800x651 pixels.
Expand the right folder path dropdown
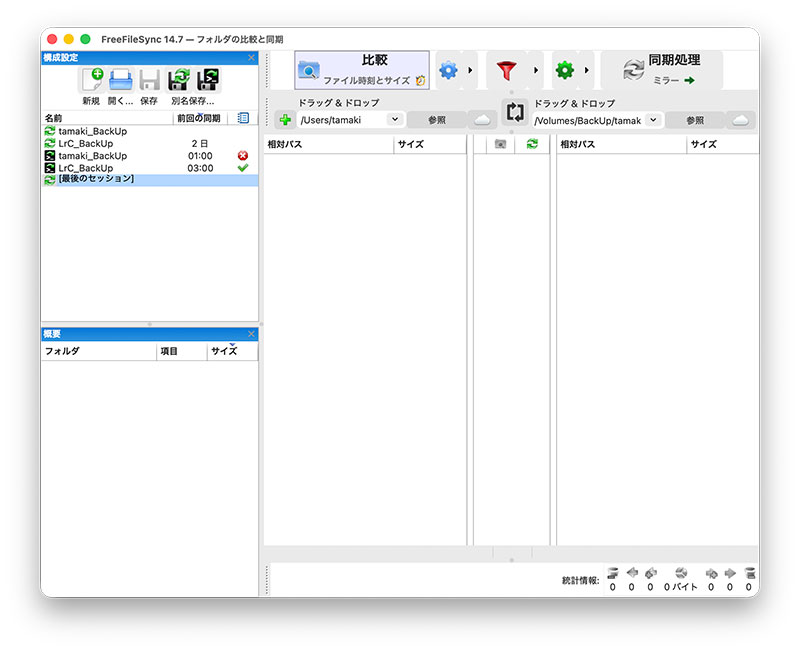[x=653, y=120]
